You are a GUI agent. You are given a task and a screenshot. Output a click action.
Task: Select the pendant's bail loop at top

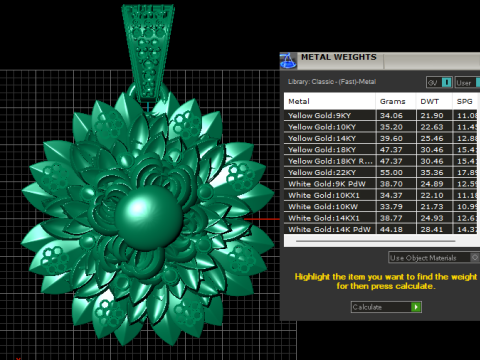148,52
